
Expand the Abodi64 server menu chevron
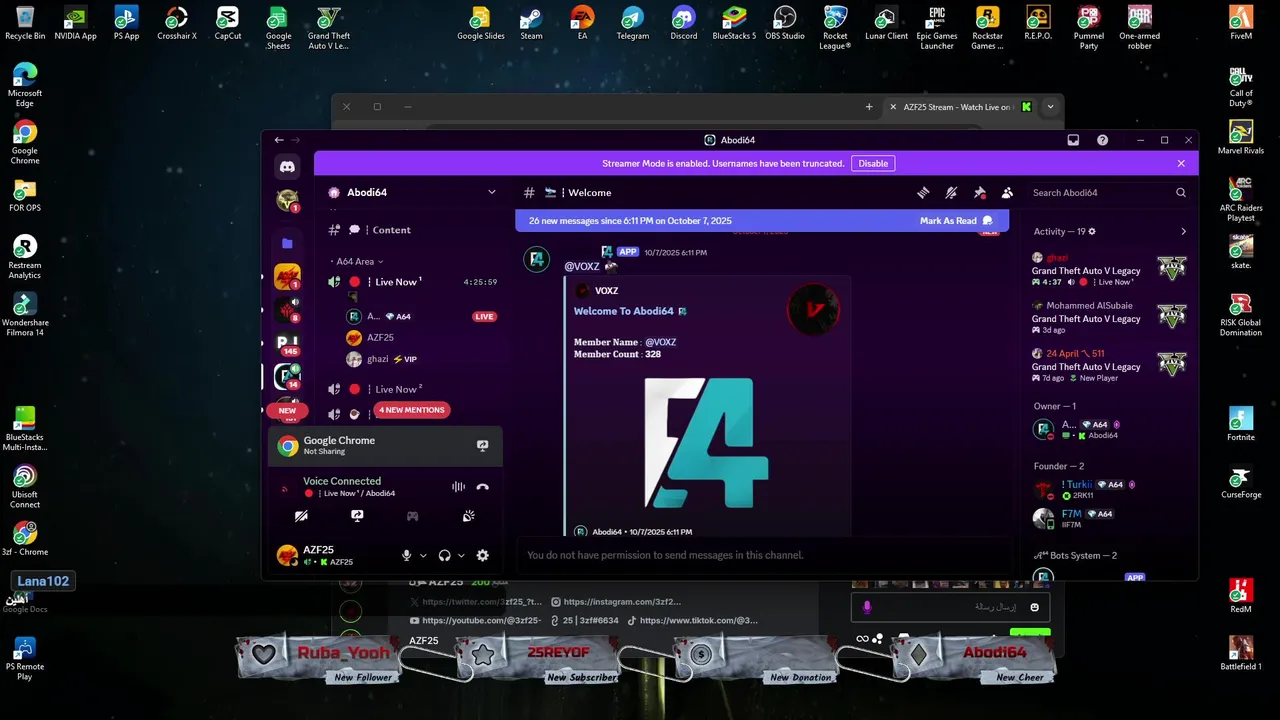(491, 193)
